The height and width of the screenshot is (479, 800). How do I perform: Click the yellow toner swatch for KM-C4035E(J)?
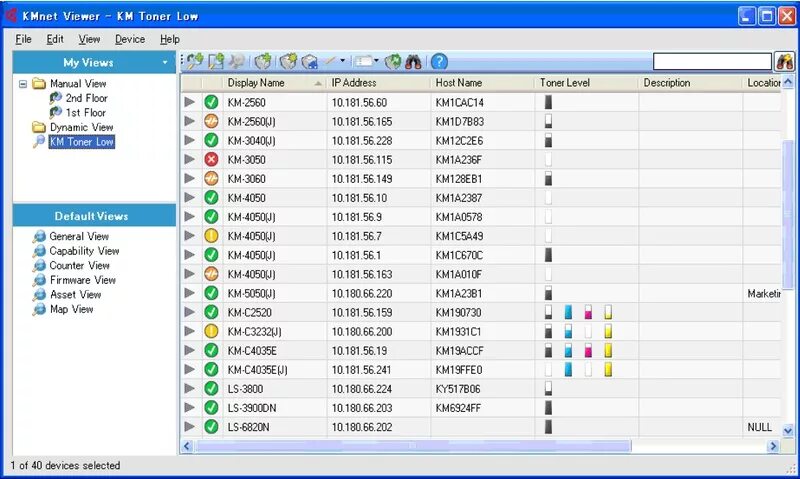click(x=608, y=369)
